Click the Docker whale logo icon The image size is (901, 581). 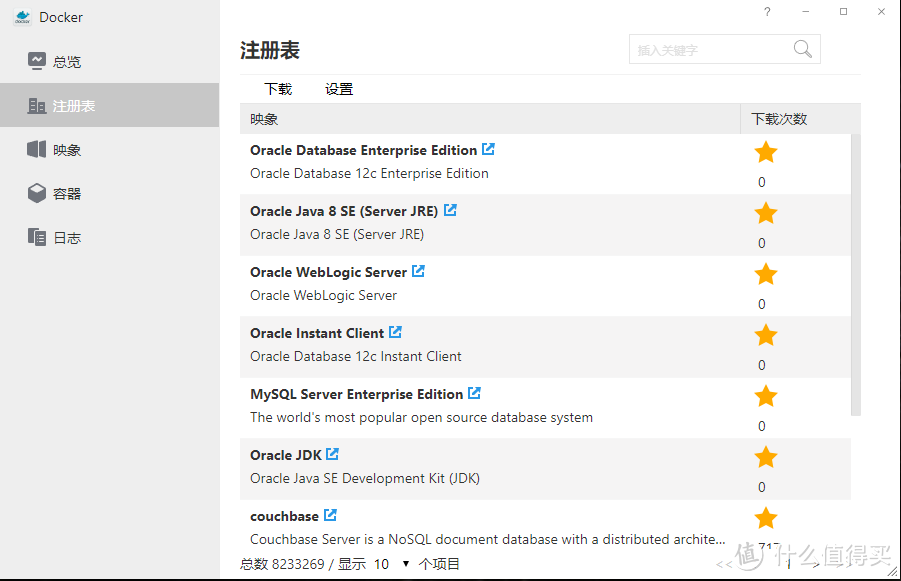(22, 17)
